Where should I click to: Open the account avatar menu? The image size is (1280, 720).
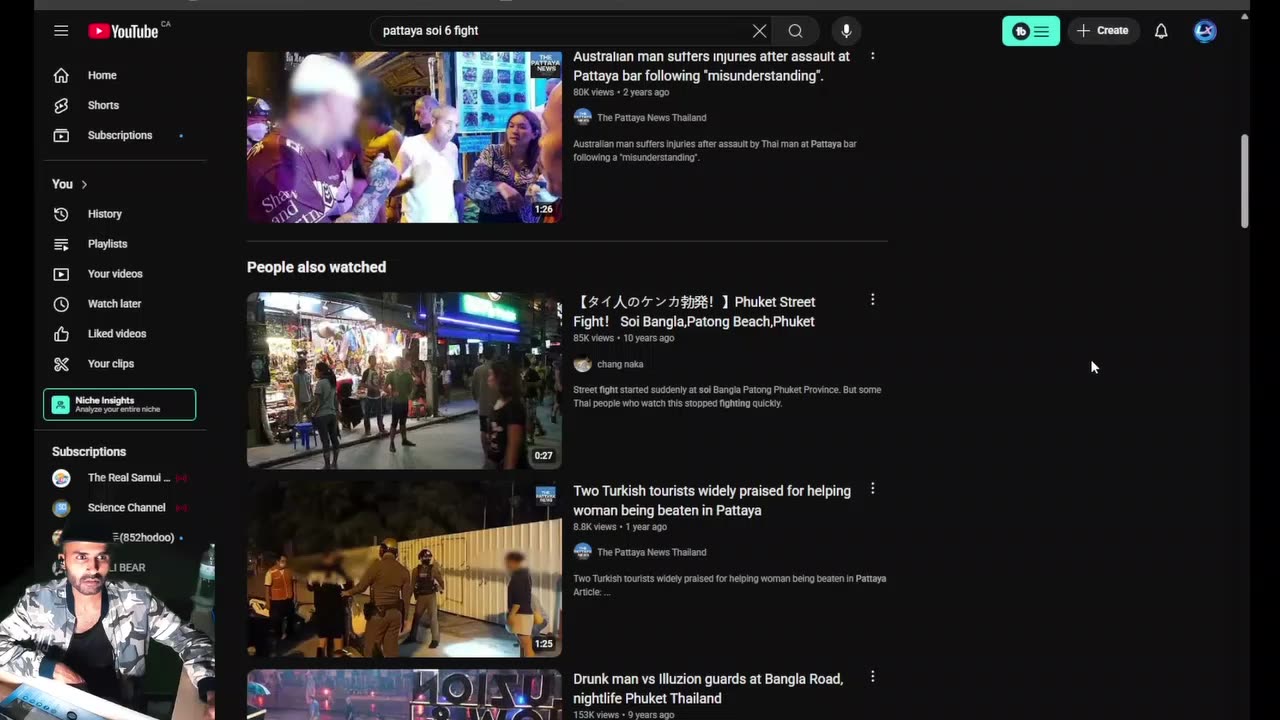pos(1205,31)
